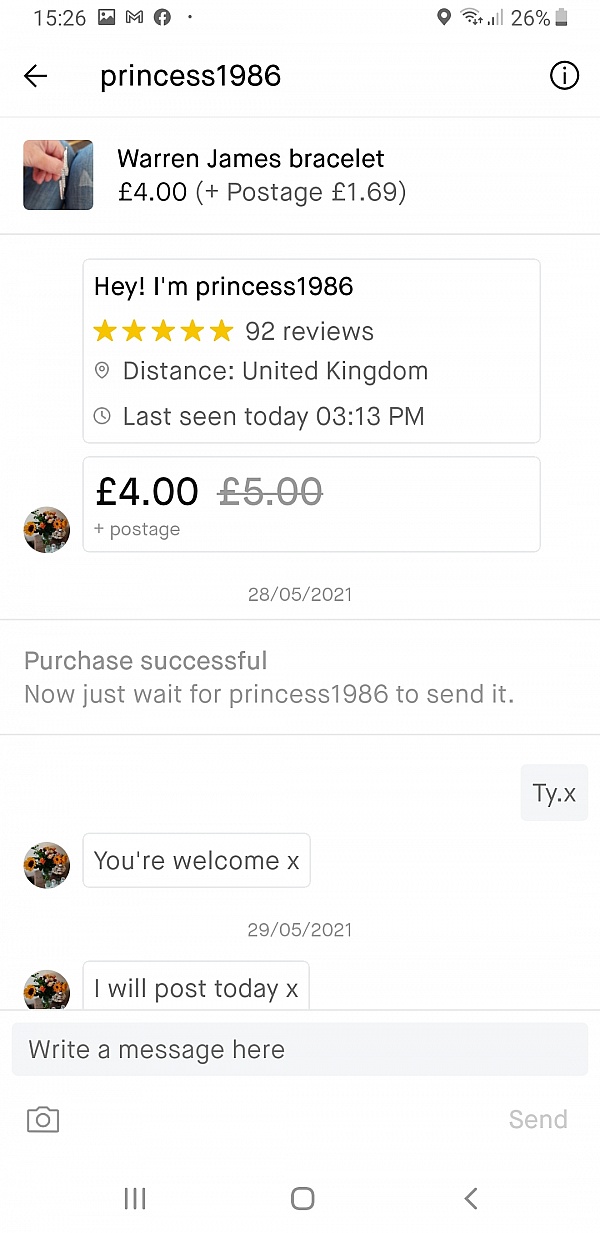Tap the princess1986 username in the header

190,76
